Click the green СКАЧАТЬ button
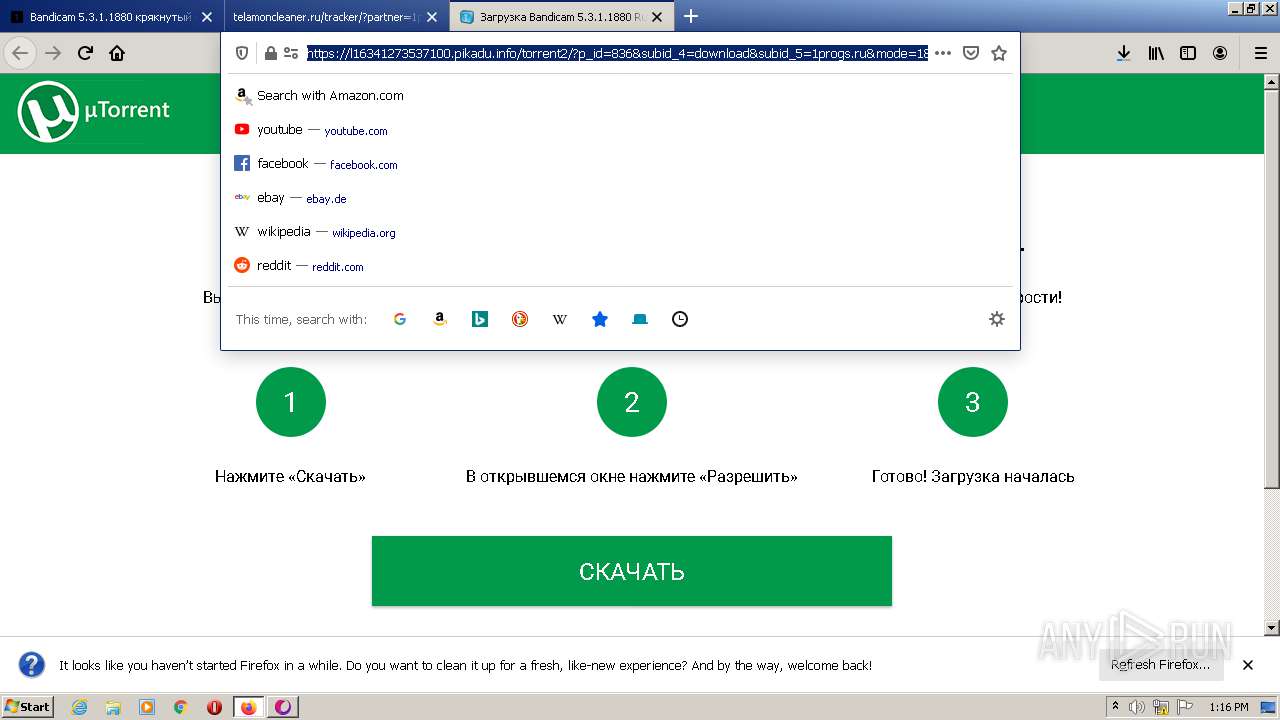This screenshot has height=720, width=1280. [x=631, y=571]
